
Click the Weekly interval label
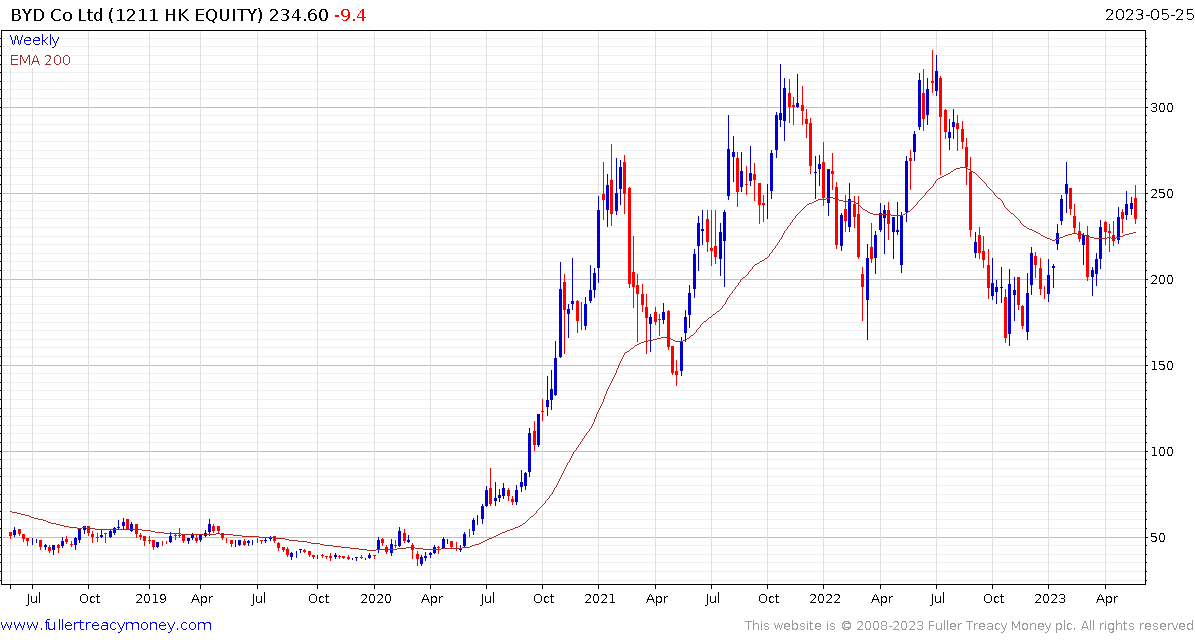(34, 40)
